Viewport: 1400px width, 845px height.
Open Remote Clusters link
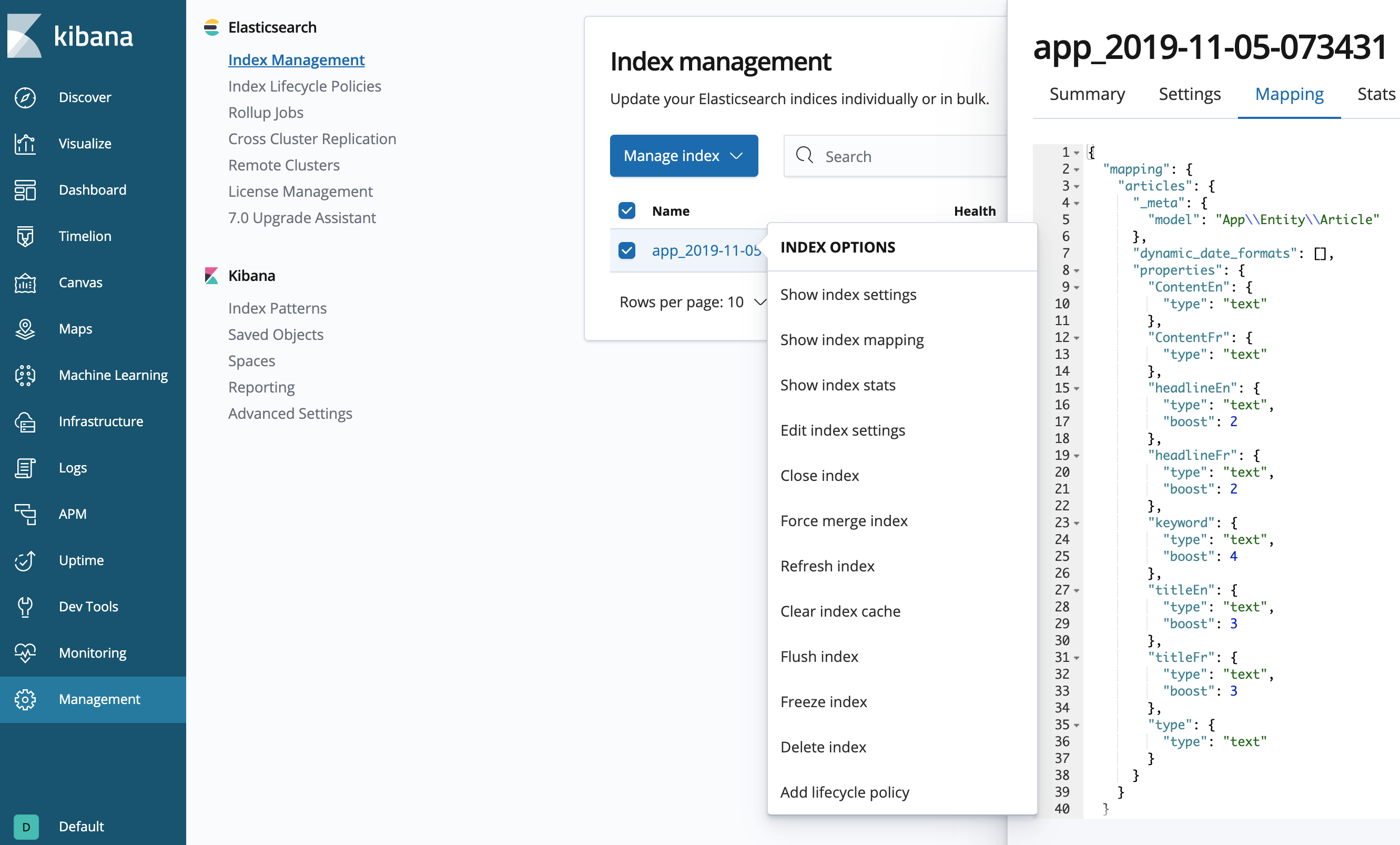point(284,165)
